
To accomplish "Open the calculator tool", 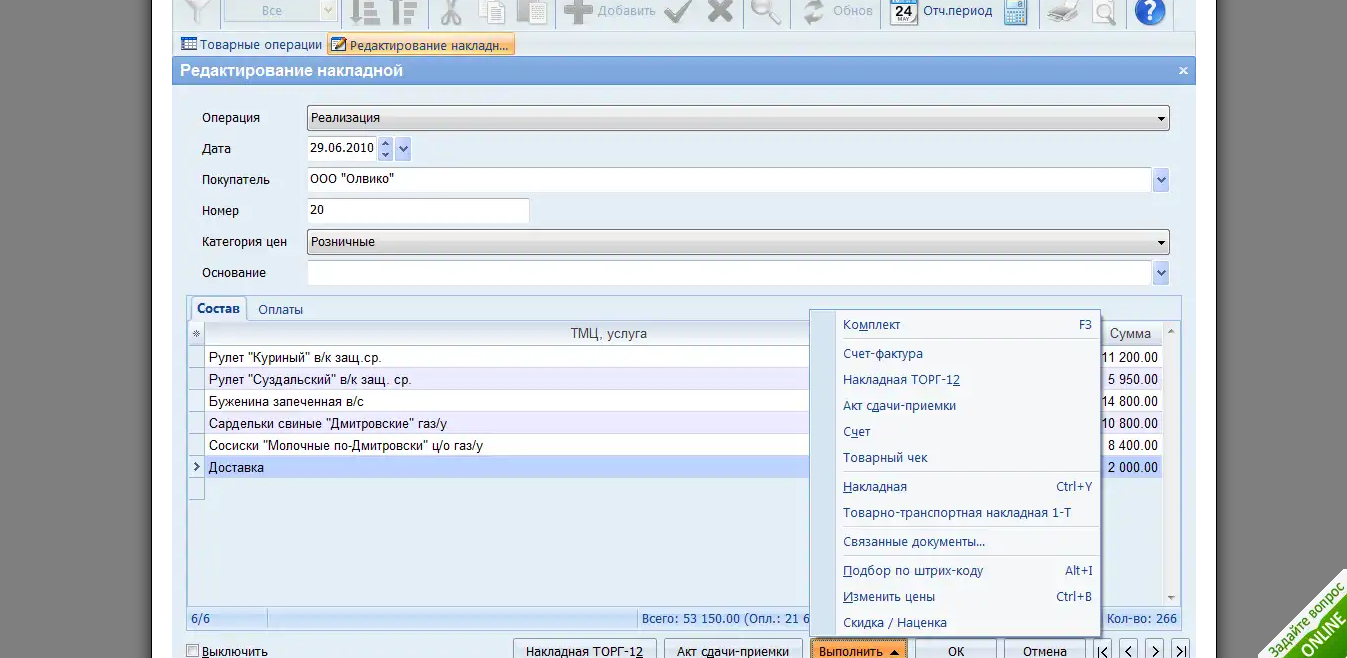I will pos(1015,12).
